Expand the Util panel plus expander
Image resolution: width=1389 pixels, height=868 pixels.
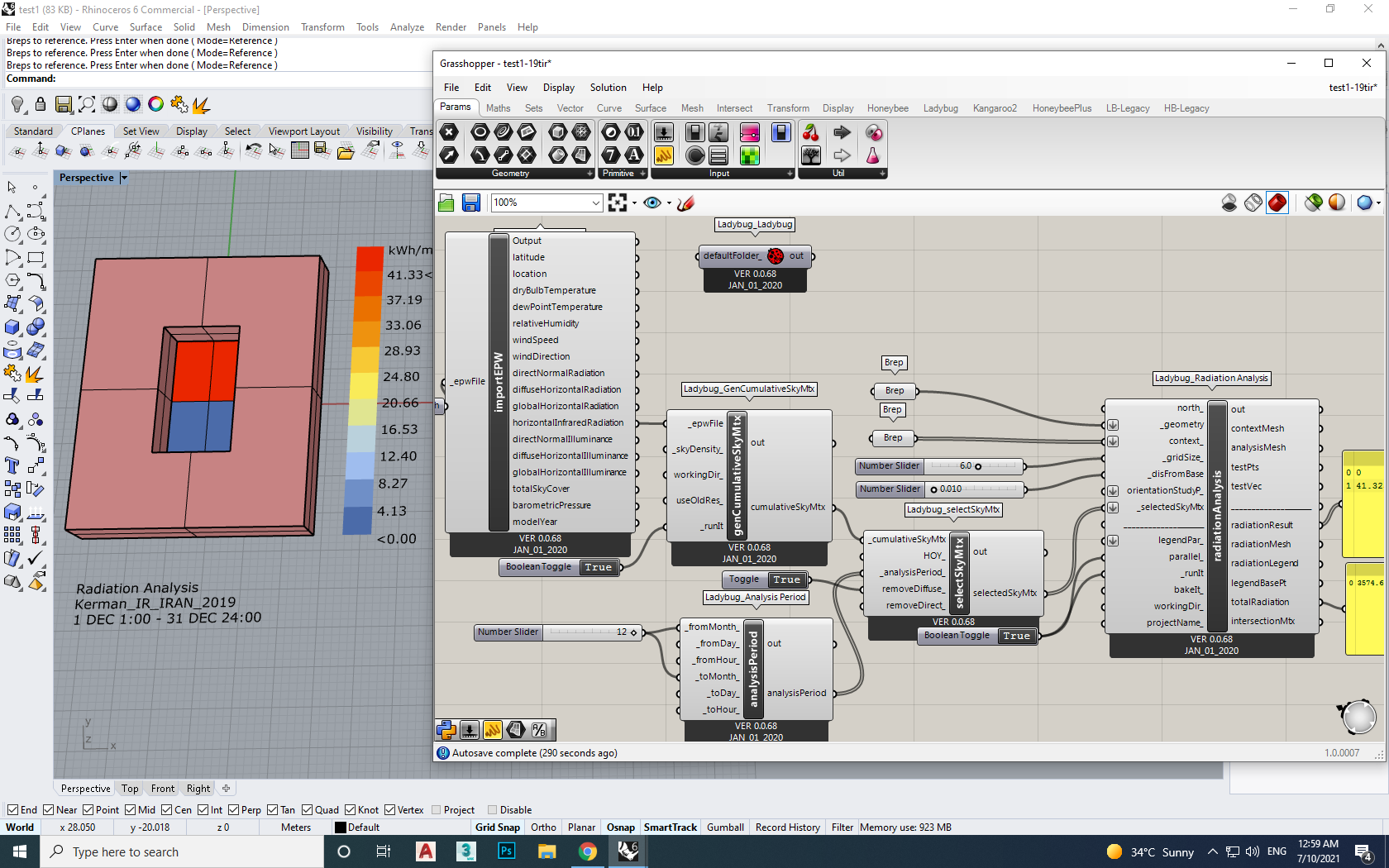click(x=882, y=174)
